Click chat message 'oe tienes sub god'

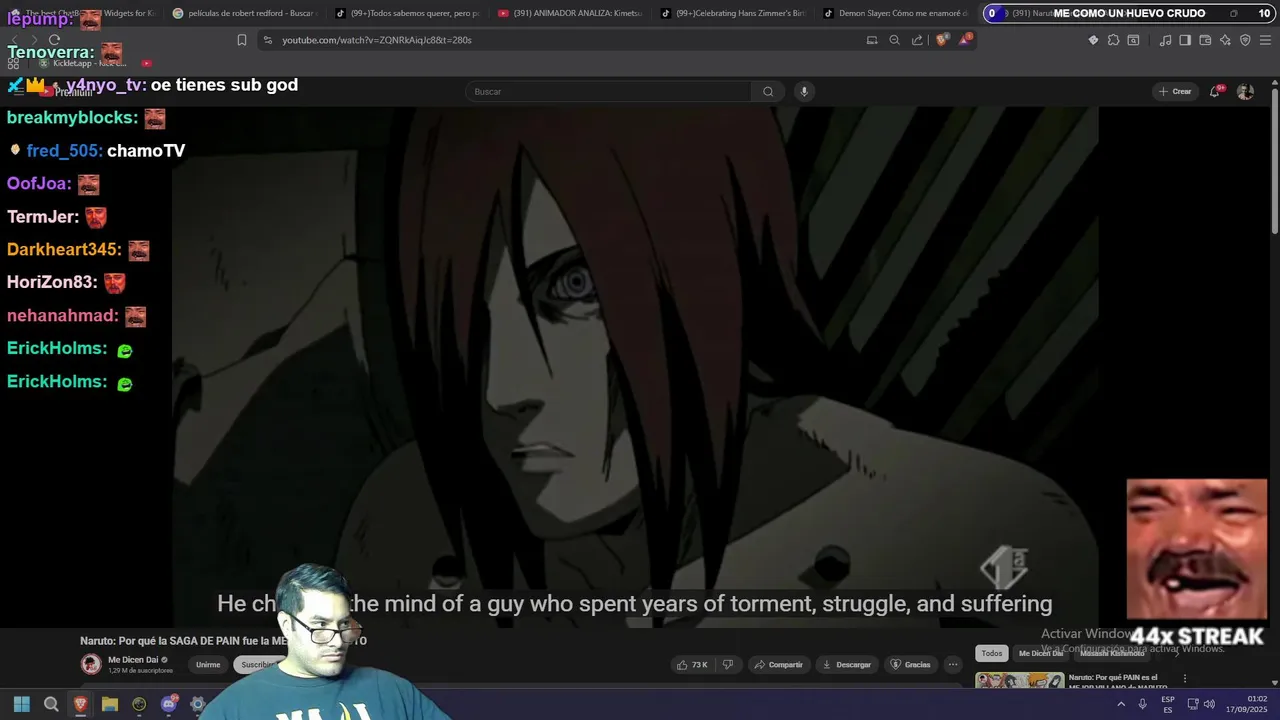[x=224, y=85]
